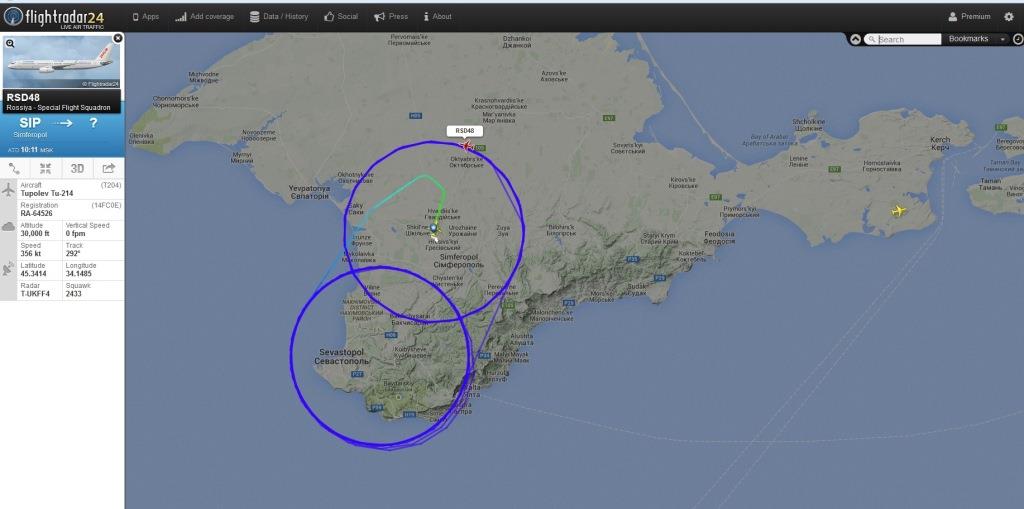
Task: Click the share flight icon
Action: (108, 168)
